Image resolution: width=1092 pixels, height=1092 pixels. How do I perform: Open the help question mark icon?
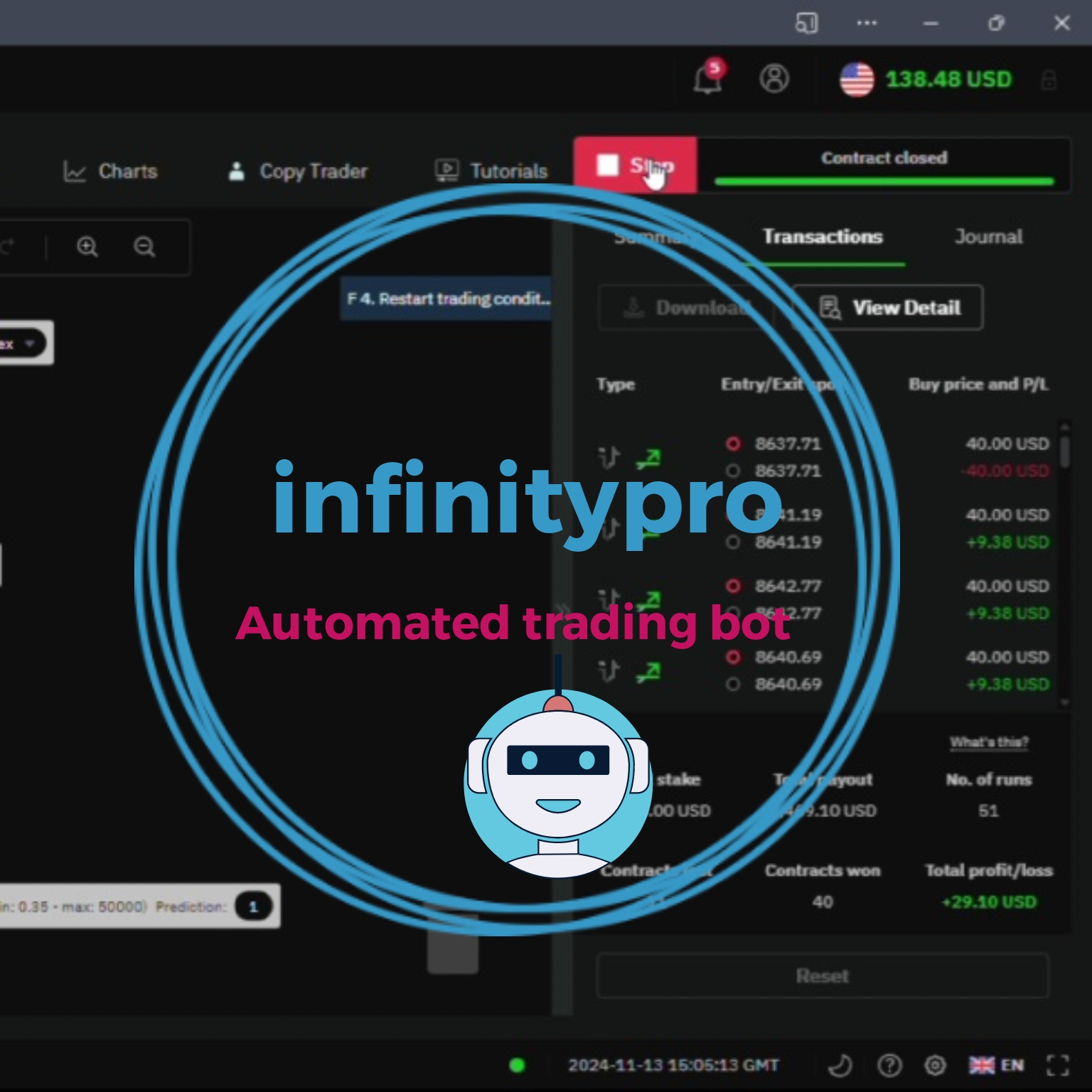point(889,1065)
